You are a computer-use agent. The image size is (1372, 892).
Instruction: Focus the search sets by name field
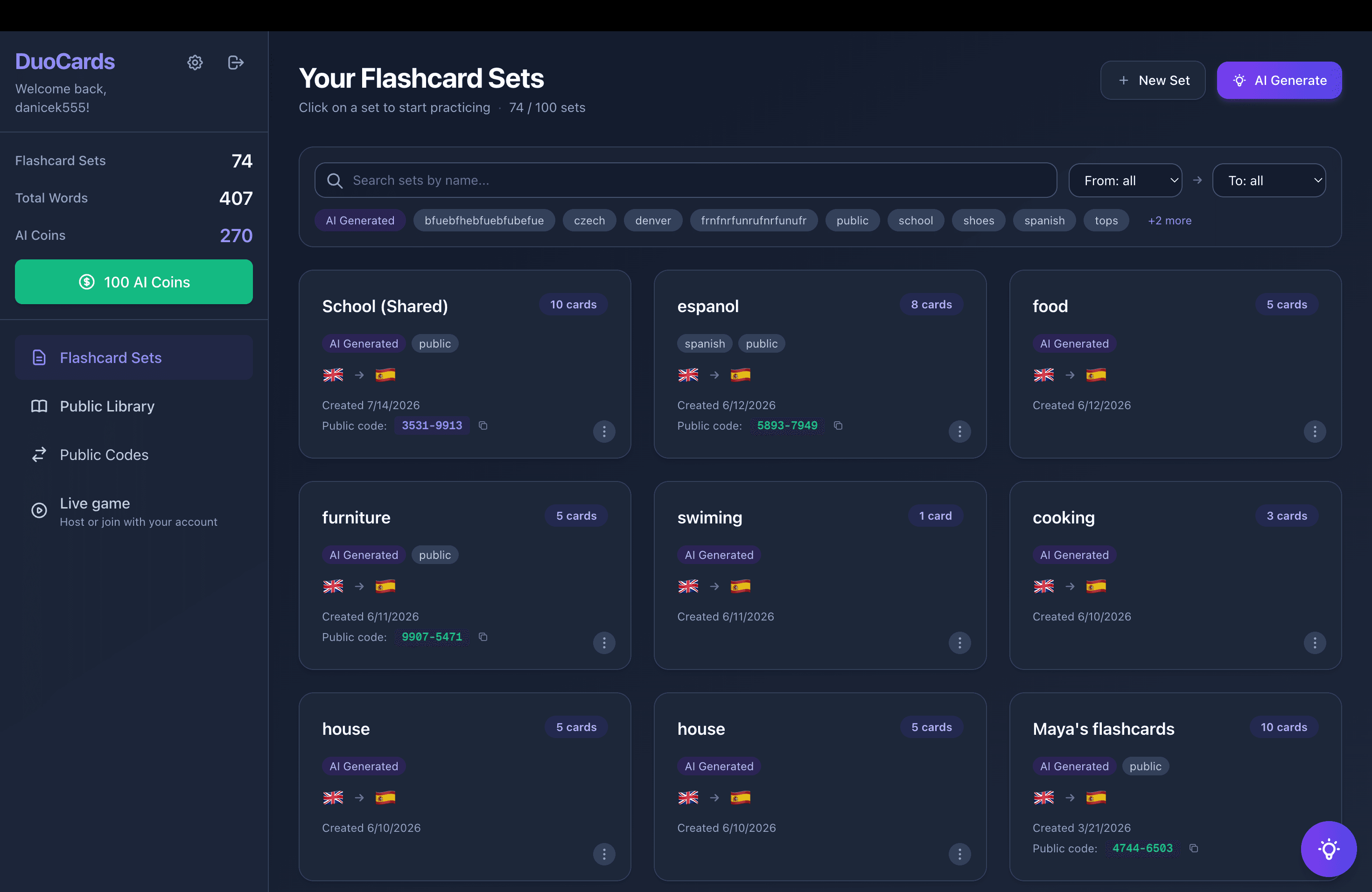[686, 181]
